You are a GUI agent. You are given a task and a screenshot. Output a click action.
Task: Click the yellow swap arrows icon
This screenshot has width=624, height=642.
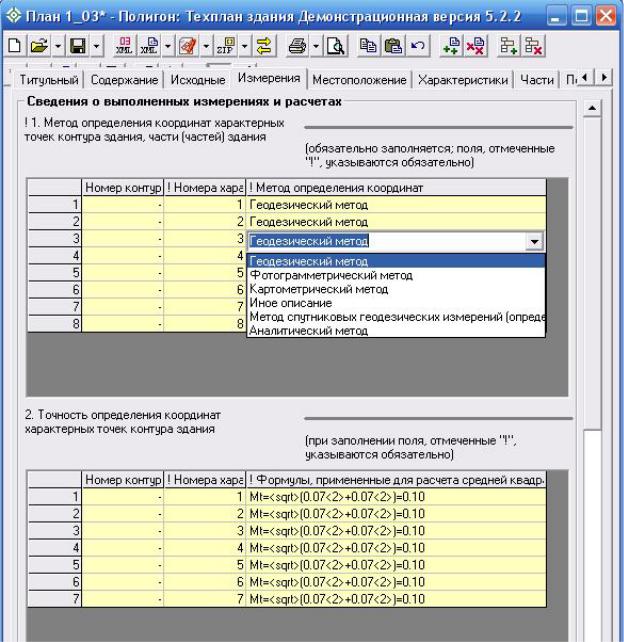tap(264, 45)
